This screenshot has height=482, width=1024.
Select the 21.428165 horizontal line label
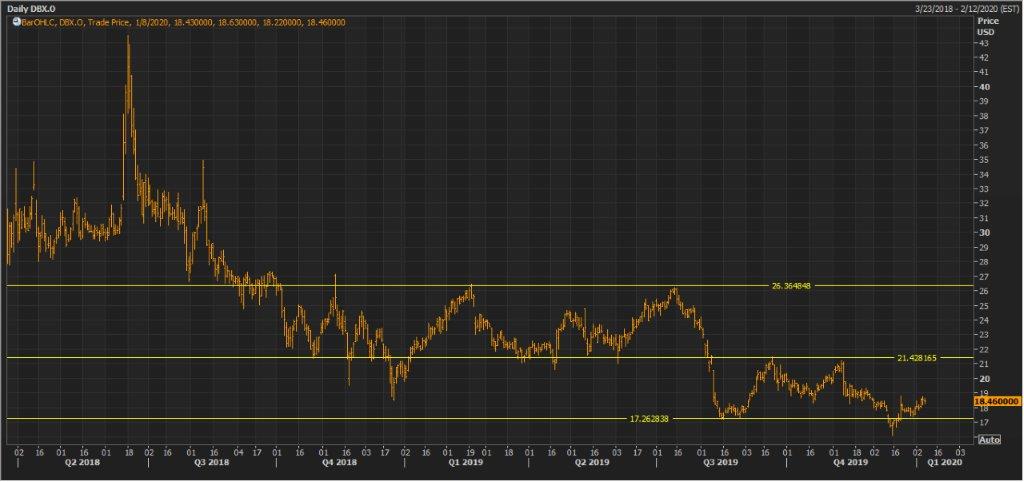pyautogui.click(x=917, y=358)
